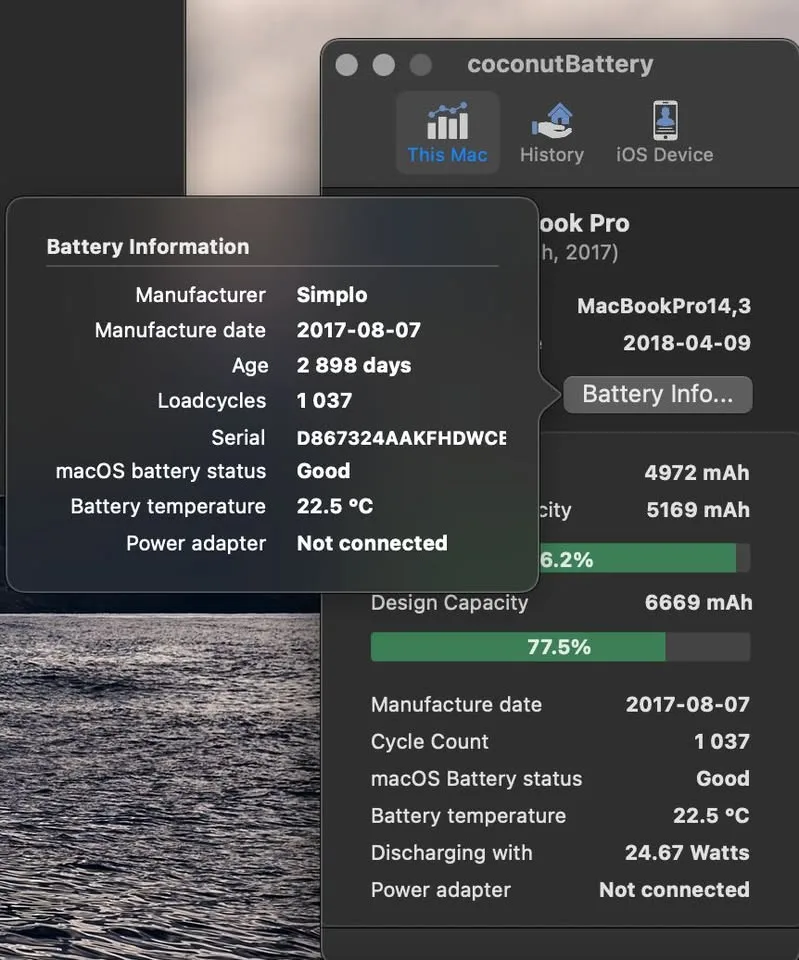The height and width of the screenshot is (960, 799).
Task: Click model identifier MacBookPro14,3
Action: coord(664,306)
